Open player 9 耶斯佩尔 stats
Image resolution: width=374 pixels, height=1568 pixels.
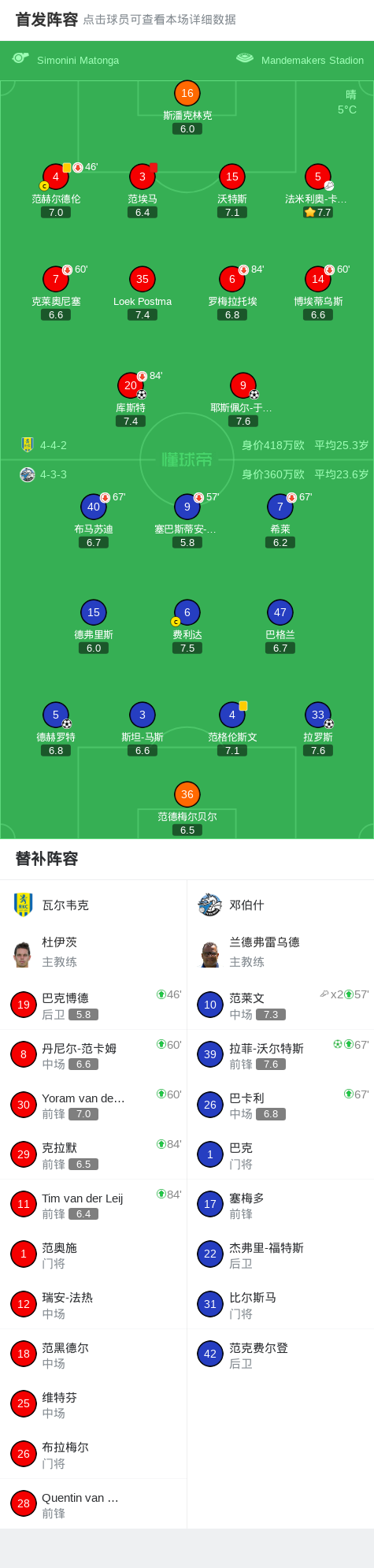[243, 385]
